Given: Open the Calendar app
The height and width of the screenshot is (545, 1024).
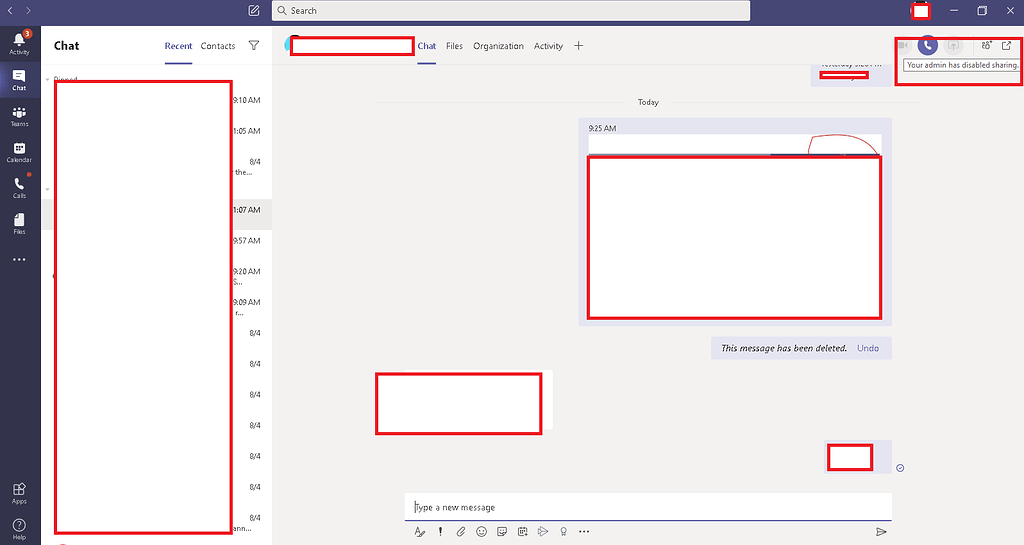Looking at the screenshot, I should coord(20,152).
